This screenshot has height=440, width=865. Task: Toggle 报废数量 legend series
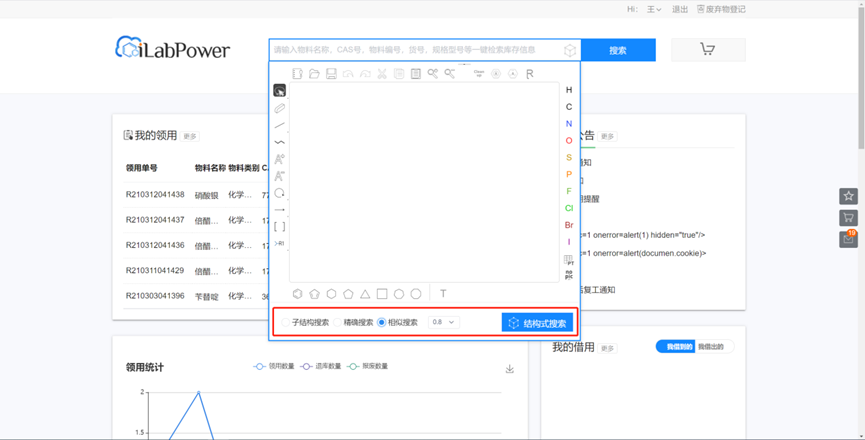click(x=368, y=366)
